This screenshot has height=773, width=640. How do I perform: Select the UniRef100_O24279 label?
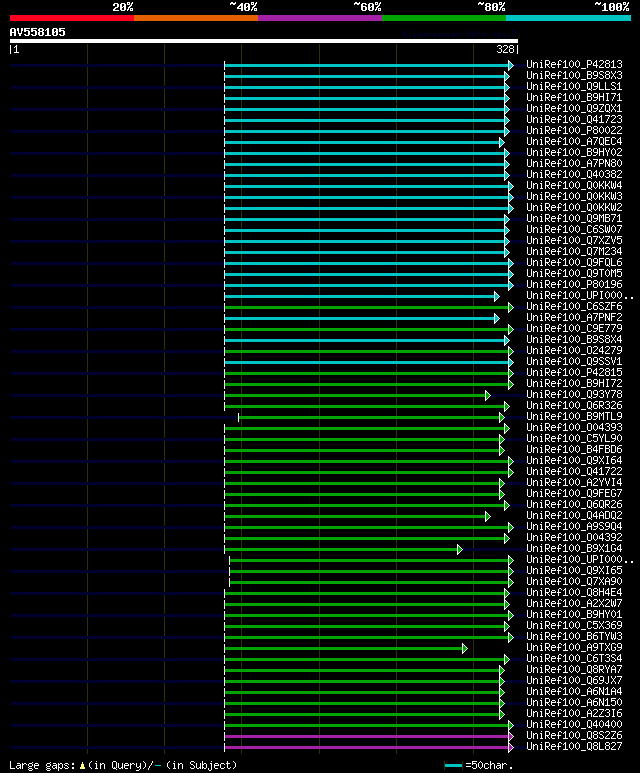pyautogui.click(x=574, y=351)
